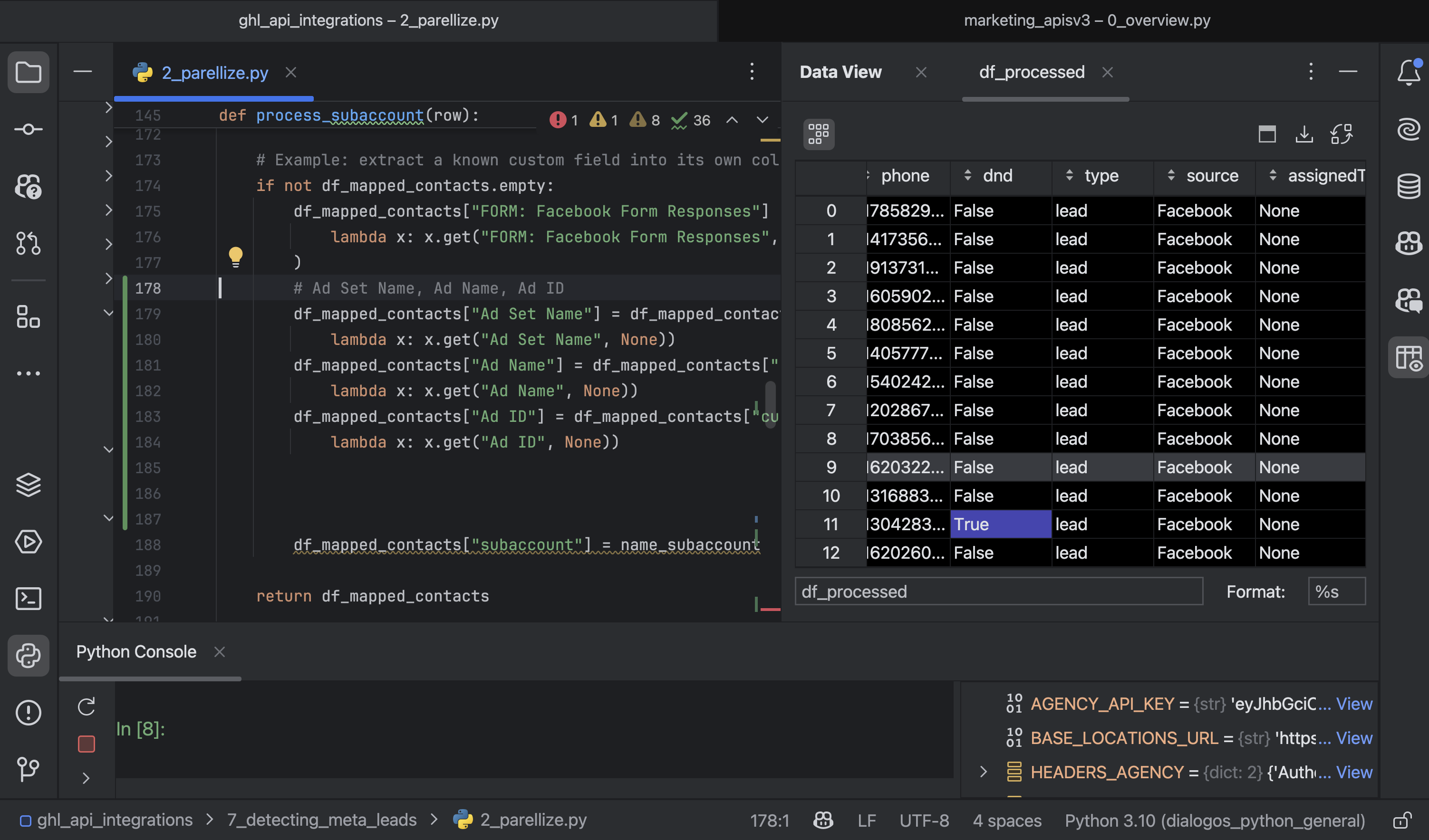The image size is (1429, 840).
Task: Stop the console with red stop button
Action: pyautogui.click(x=86, y=744)
